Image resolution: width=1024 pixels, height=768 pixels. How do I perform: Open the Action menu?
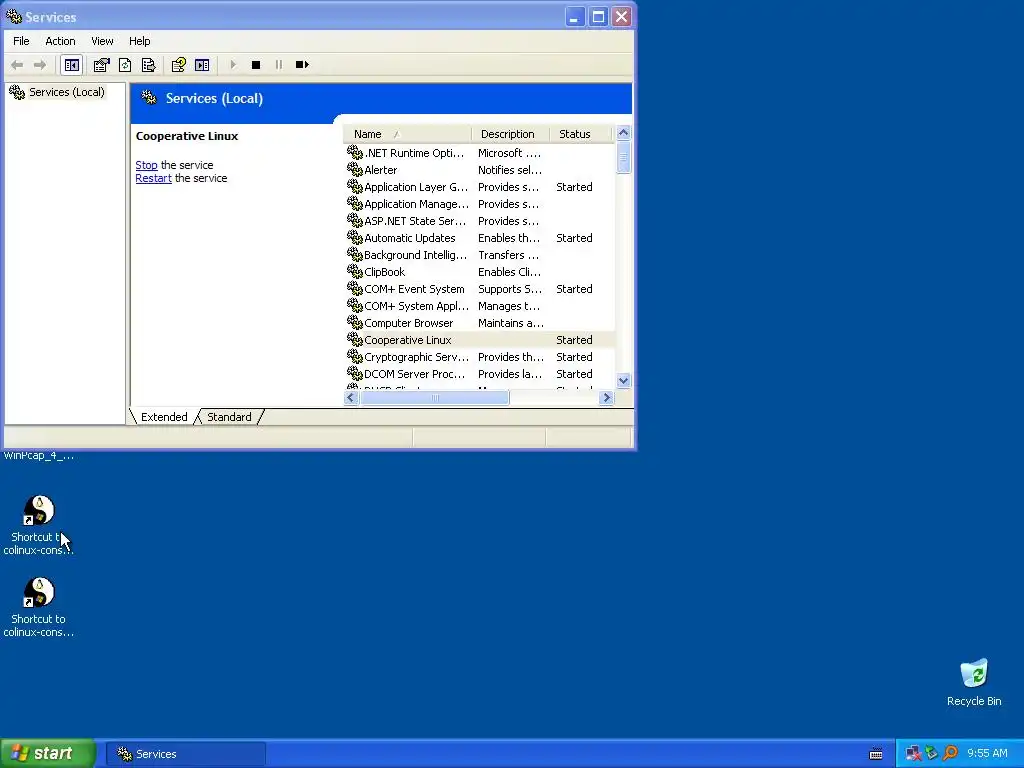click(x=60, y=40)
